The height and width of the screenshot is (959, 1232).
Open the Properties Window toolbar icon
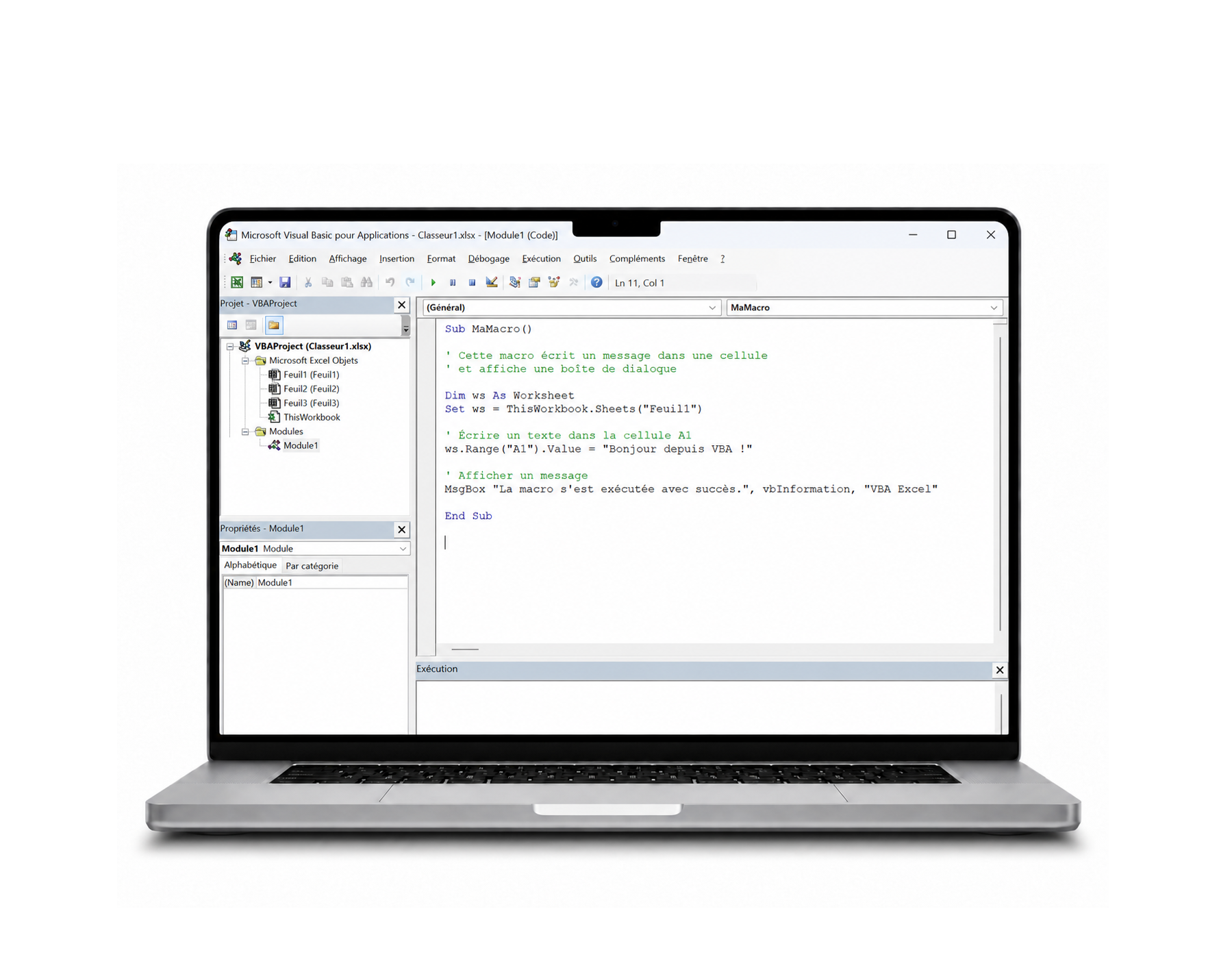tap(535, 282)
